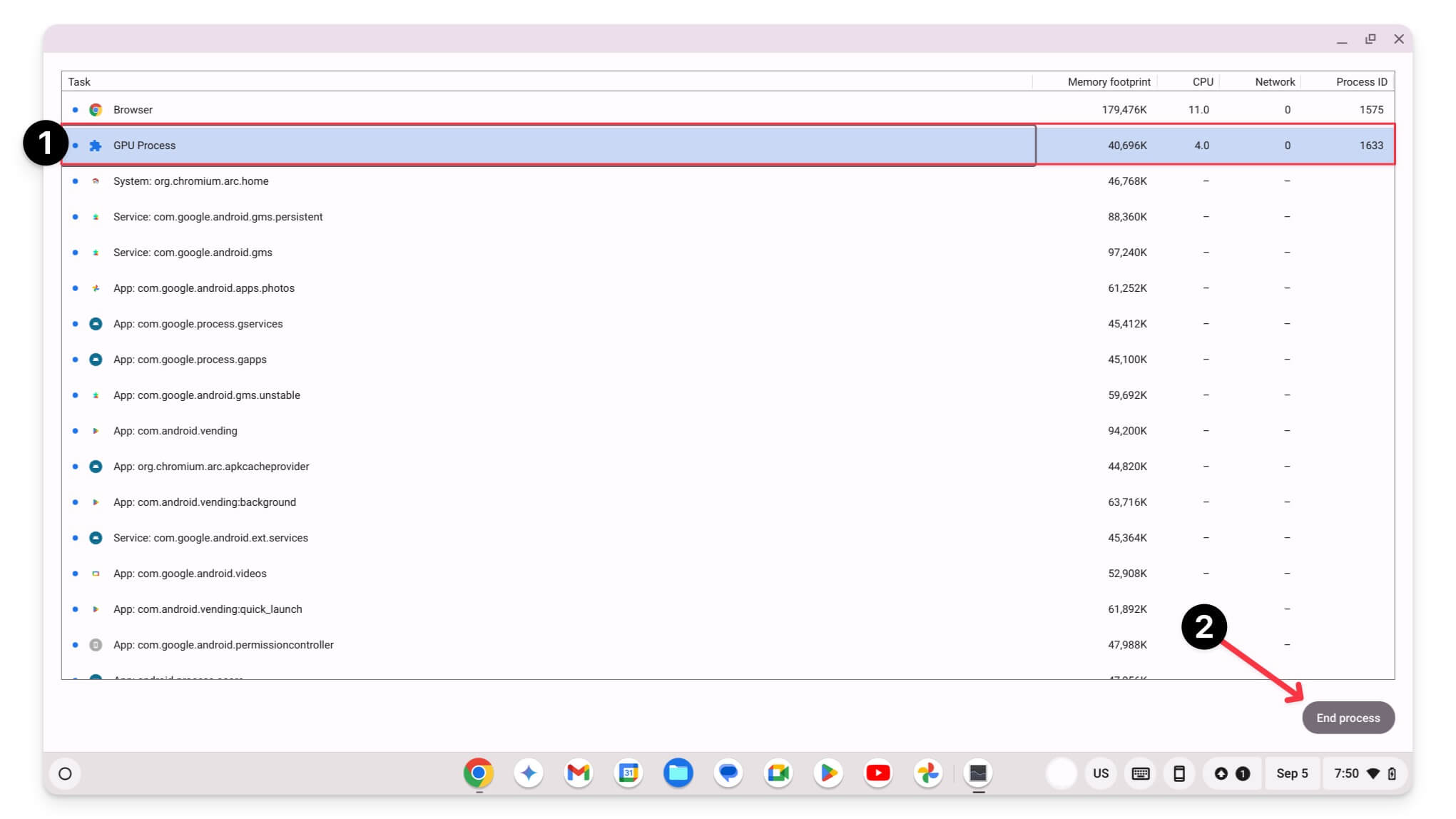
Task: Click the 94,200K memory value
Action: click(x=1127, y=431)
